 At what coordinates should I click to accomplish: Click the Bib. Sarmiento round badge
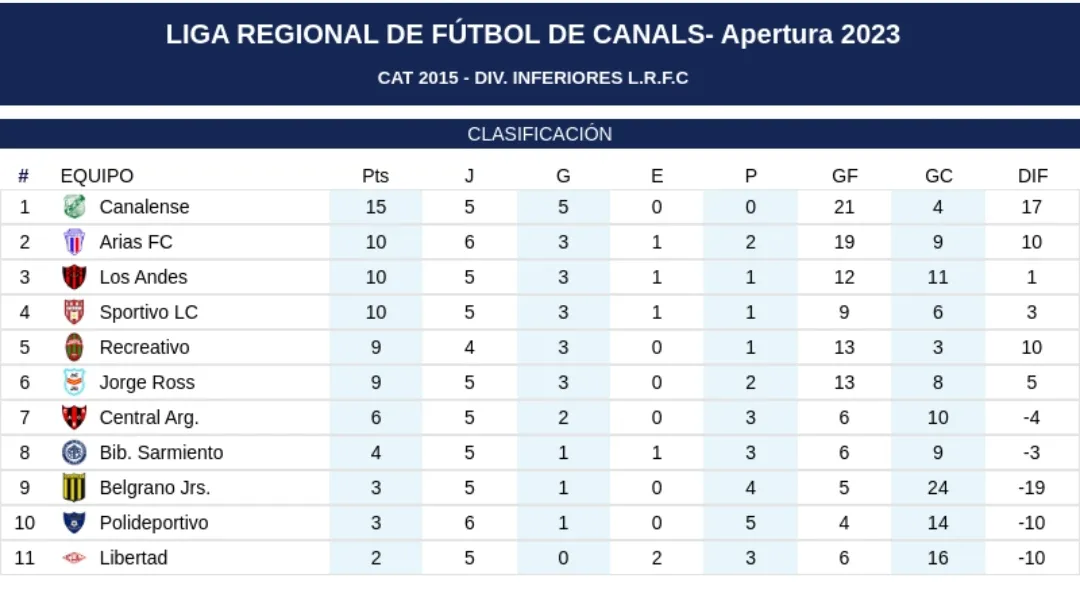coord(74,452)
